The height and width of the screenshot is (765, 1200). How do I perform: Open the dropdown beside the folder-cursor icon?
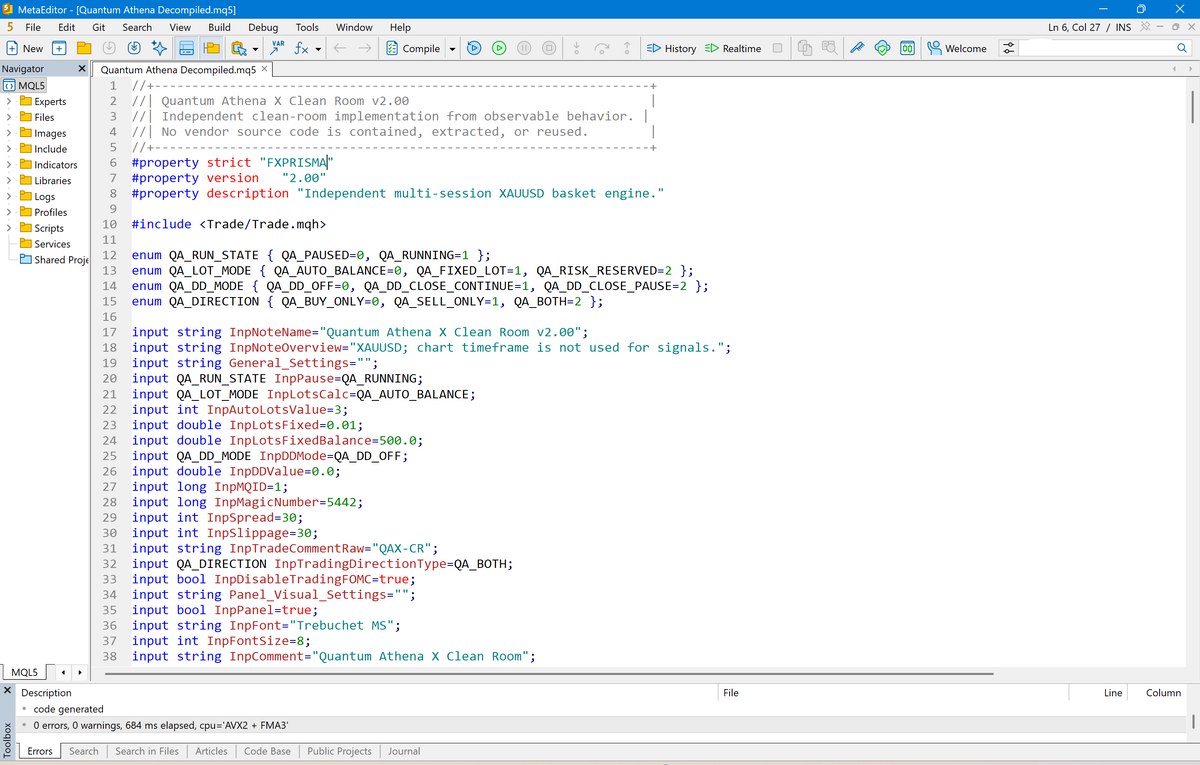(x=255, y=48)
